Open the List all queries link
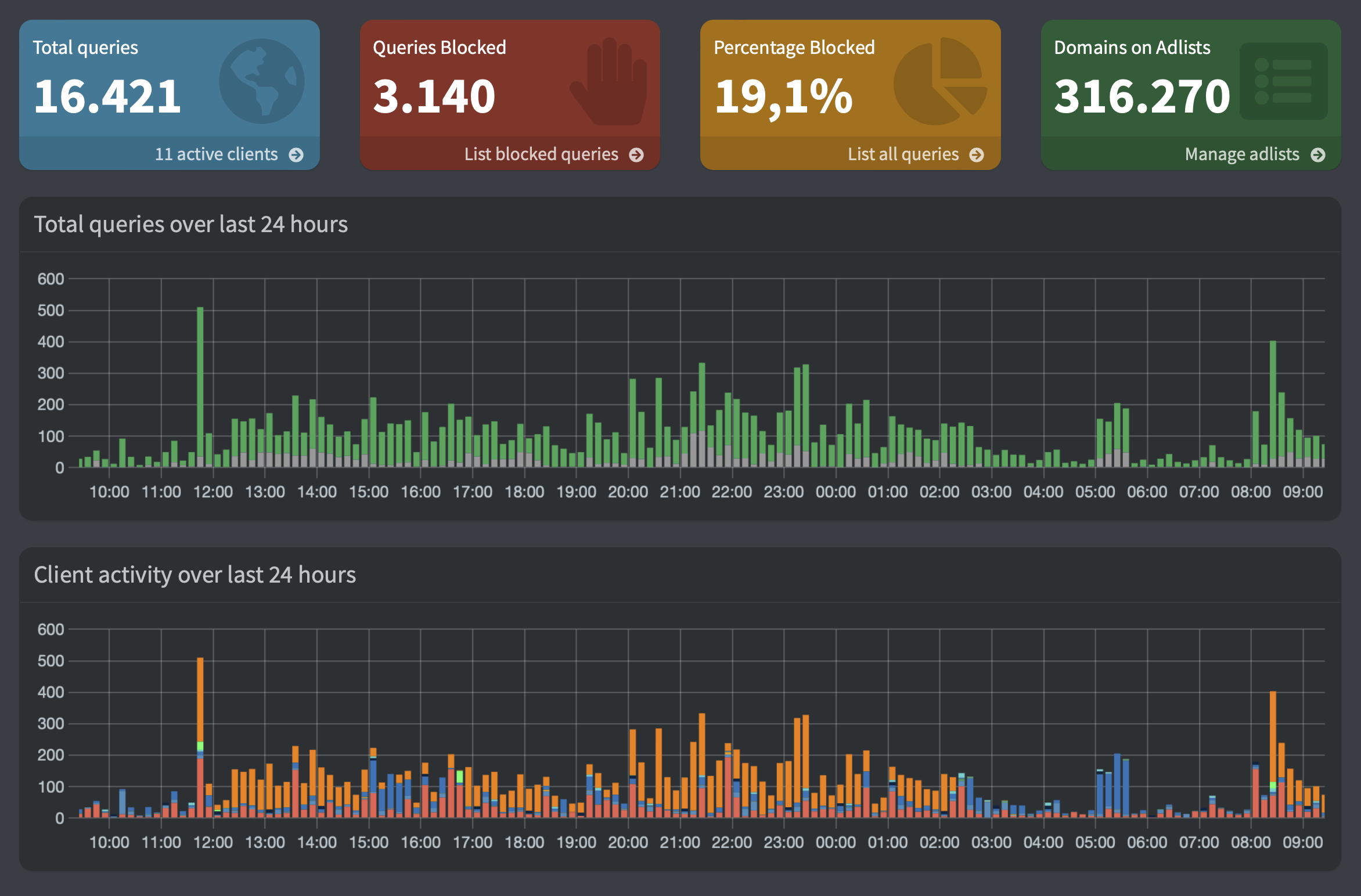The height and width of the screenshot is (896, 1361). click(x=903, y=154)
